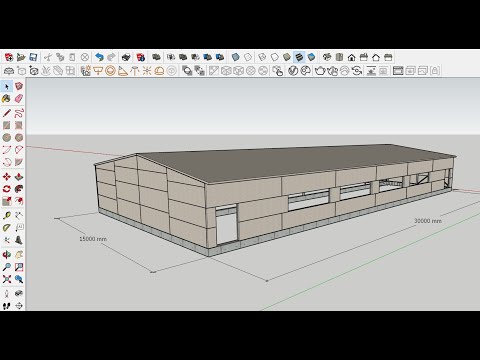480x360 pixels.
Task: Switch to the Front house view
Action: tap(351, 57)
